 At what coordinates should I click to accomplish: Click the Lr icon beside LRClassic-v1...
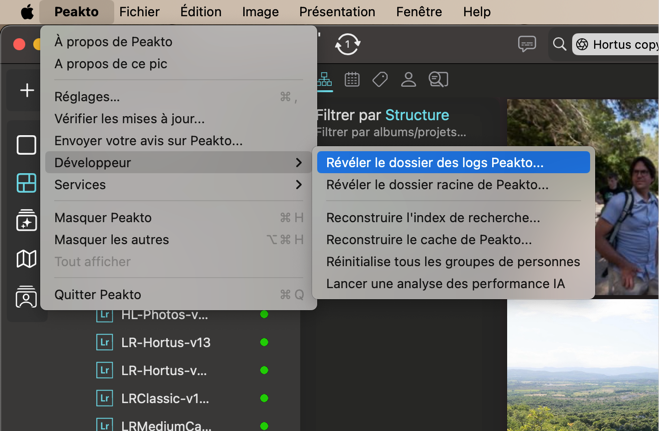tap(104, 398)
